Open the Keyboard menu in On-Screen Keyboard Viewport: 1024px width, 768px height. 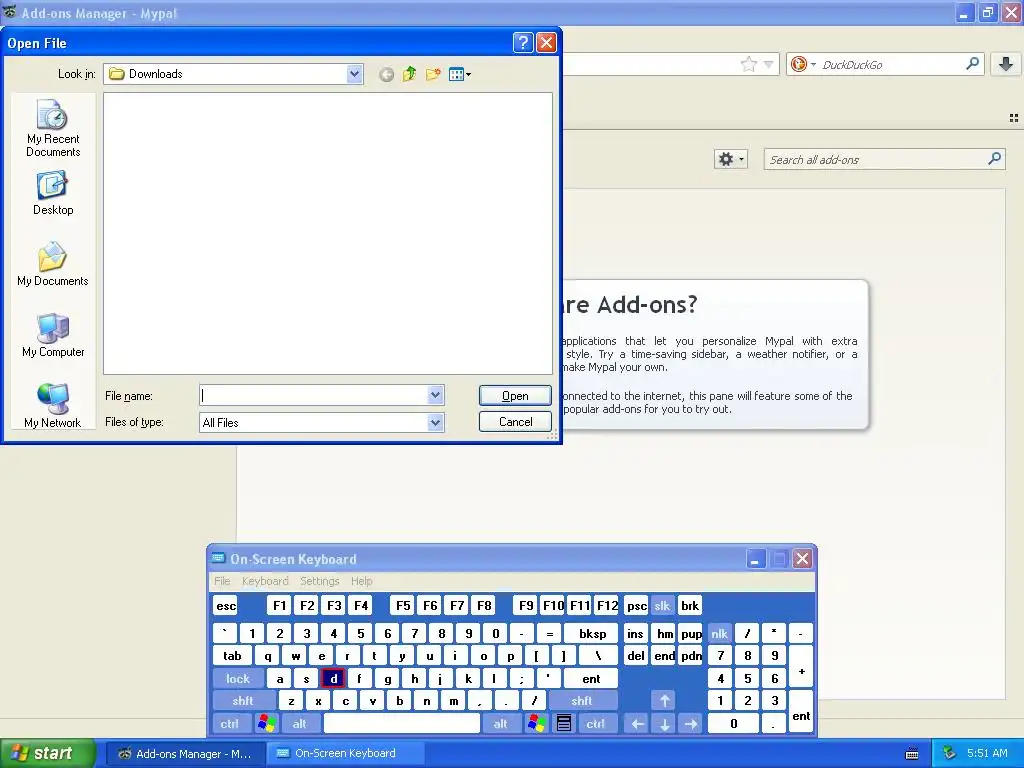click(265, 581)
